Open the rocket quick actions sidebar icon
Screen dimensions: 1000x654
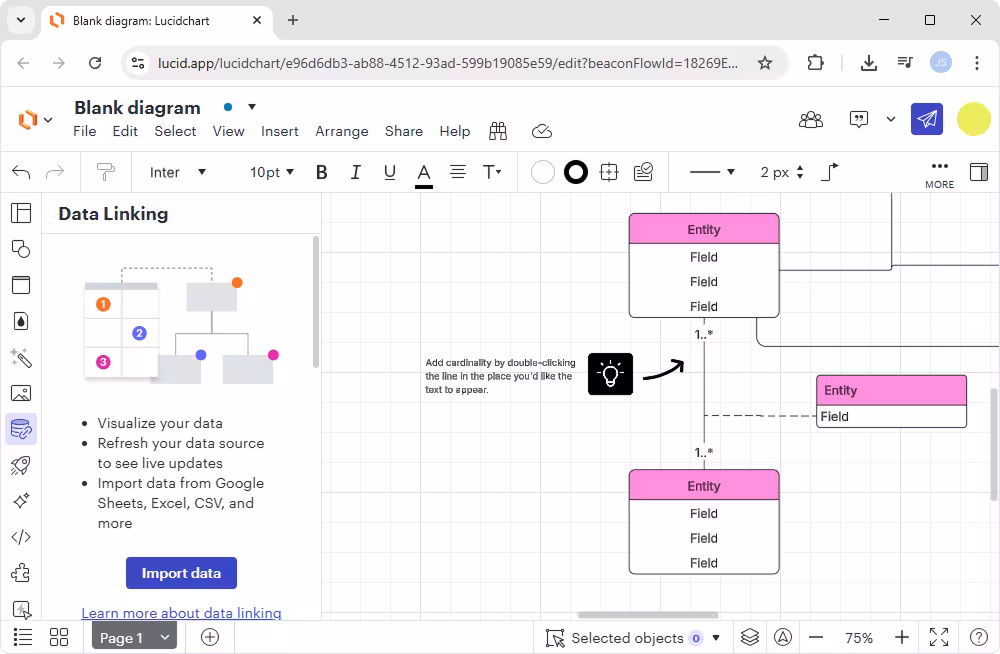[21, 465]
